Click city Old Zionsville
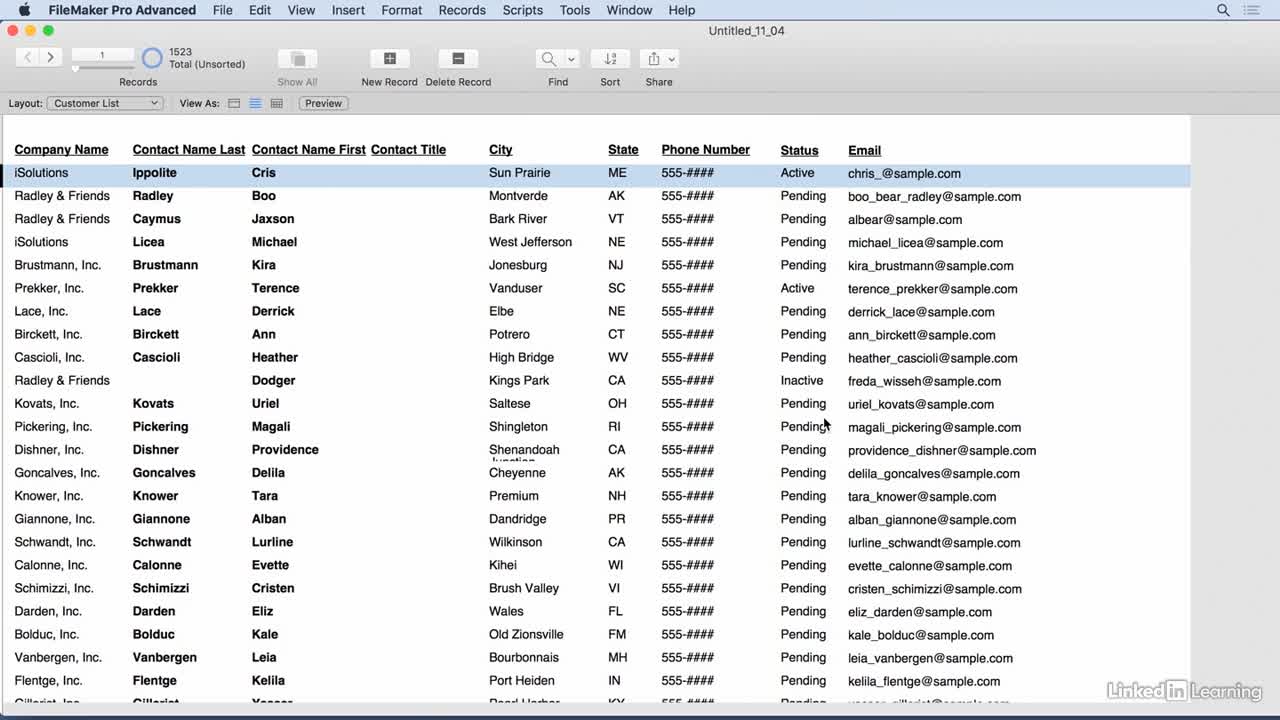Screen dimensions: 1280x720 (x=526, y=634)
